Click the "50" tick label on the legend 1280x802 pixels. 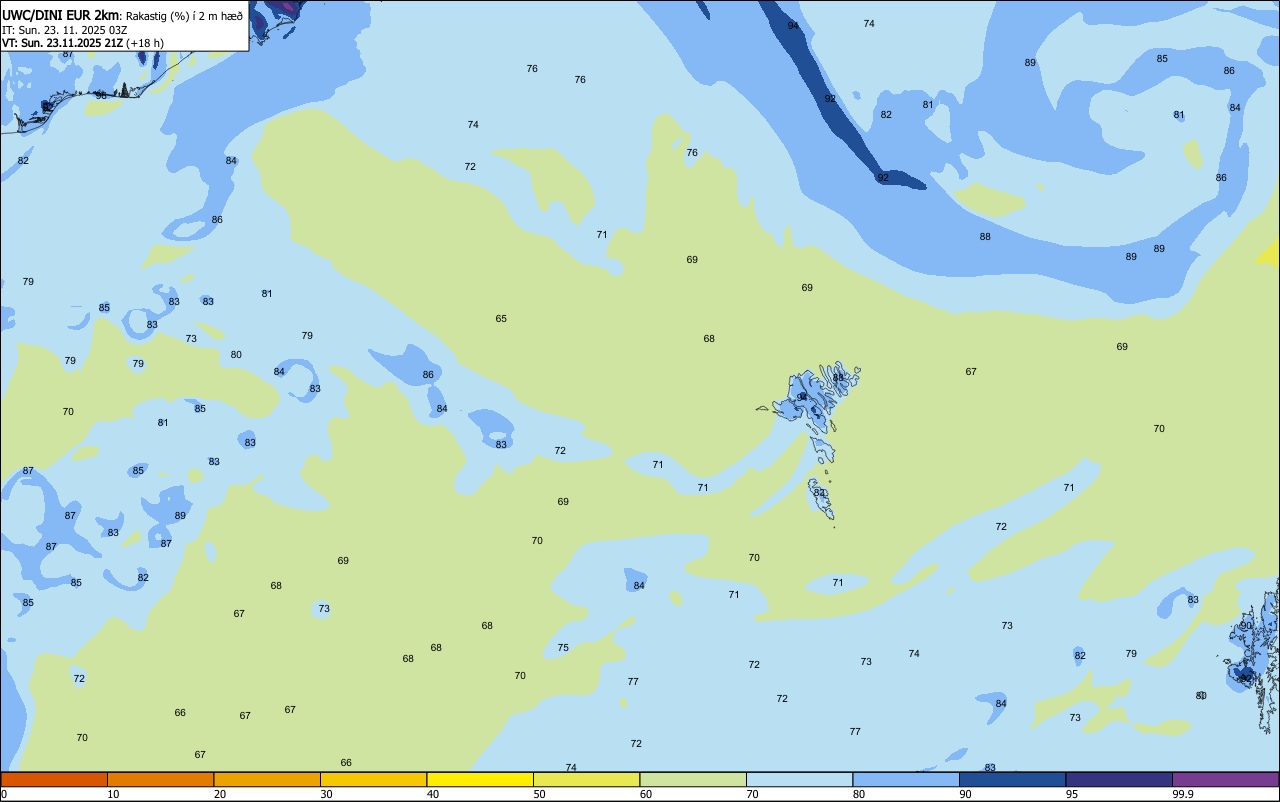click(x=540, y=794)
